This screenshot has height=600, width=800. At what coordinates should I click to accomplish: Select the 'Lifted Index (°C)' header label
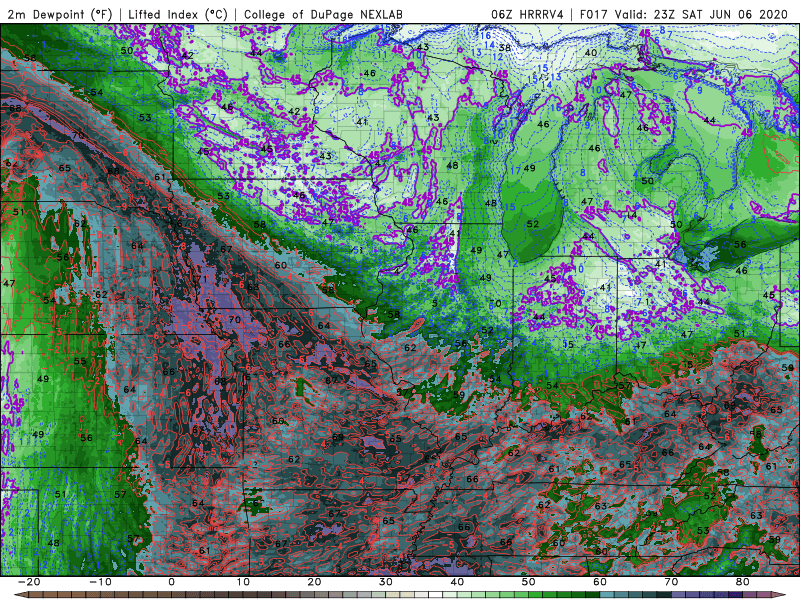point(177,14)
